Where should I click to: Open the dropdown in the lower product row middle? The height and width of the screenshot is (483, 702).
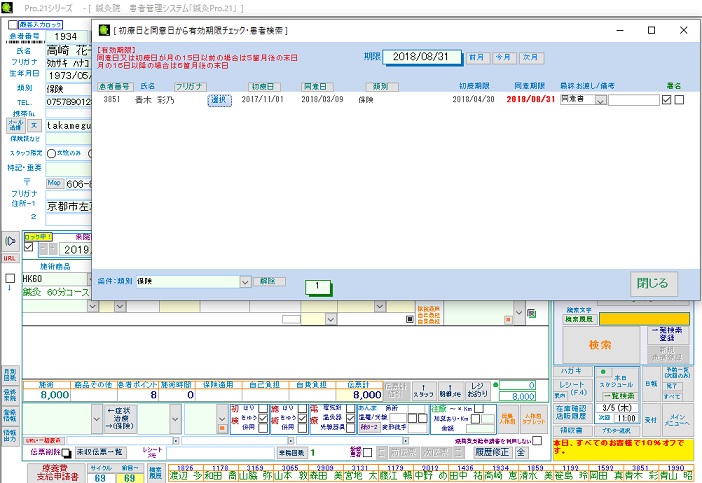coord(330,319)
